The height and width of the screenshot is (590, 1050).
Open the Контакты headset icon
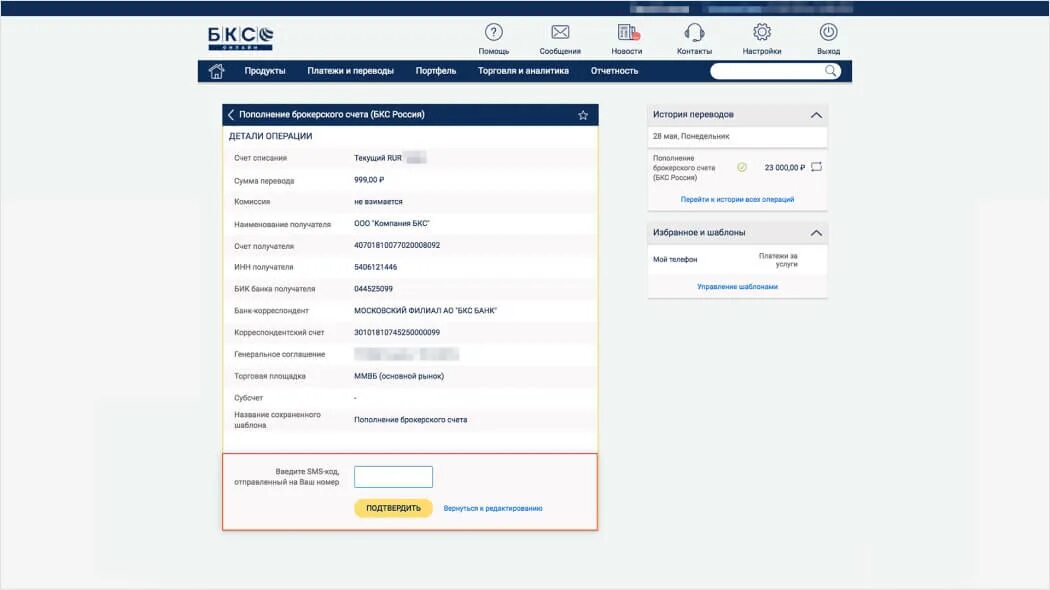coord(694,32)
